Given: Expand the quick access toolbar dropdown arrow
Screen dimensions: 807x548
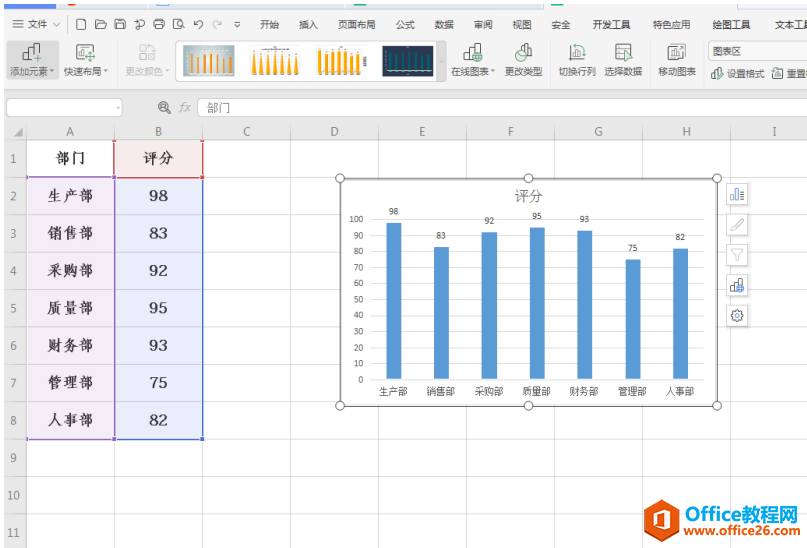Looking at the screenshot, I should [x=237, y=24].
